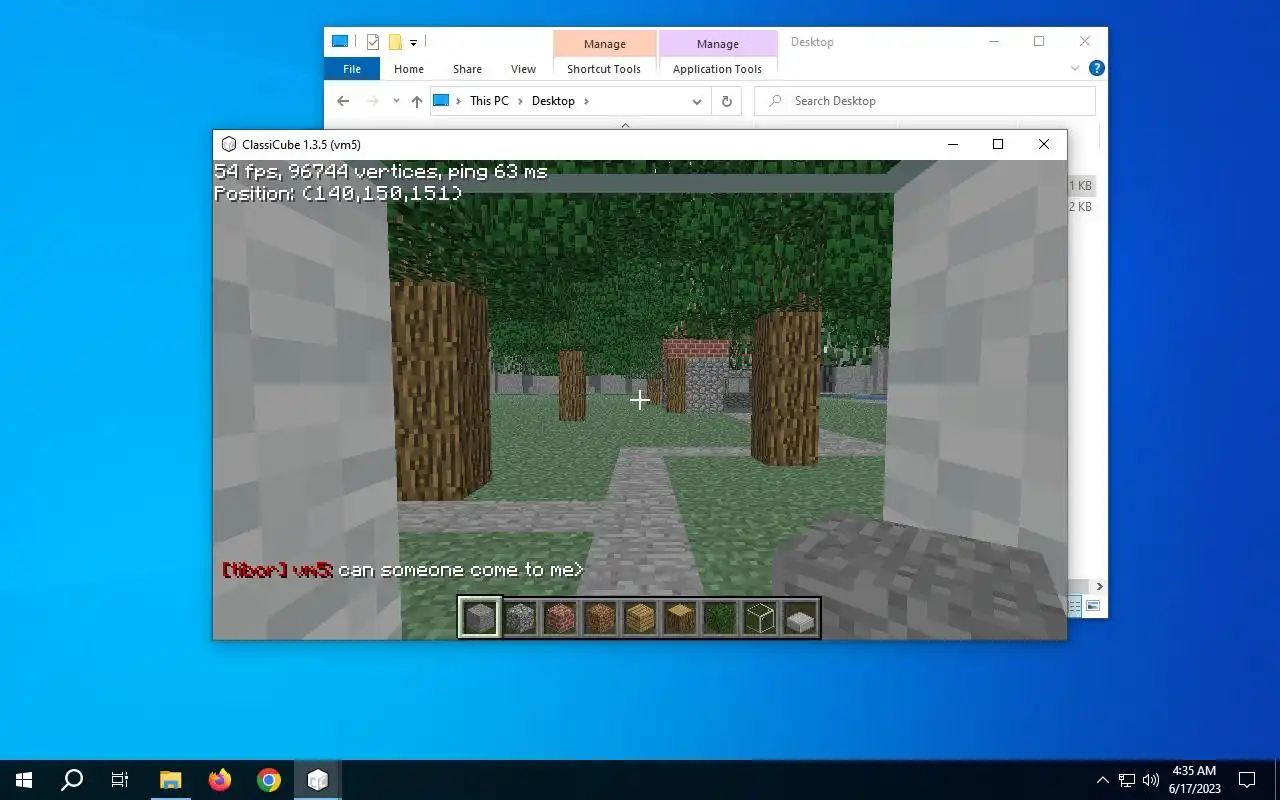The height and width of the screenshot is (800, 1280).
Task: Open the Share ribbon tab
Action: point(467,69)
